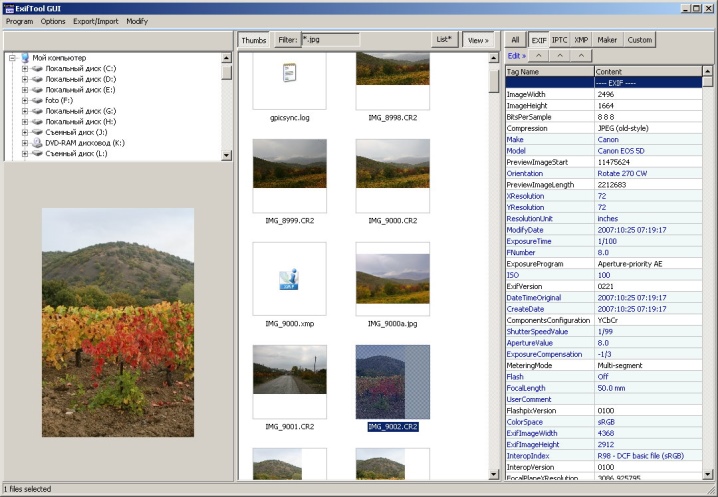This screenshot has width=718, height=497.
Task: Collapse the My Computer tree root
Action: pos(12,58)
